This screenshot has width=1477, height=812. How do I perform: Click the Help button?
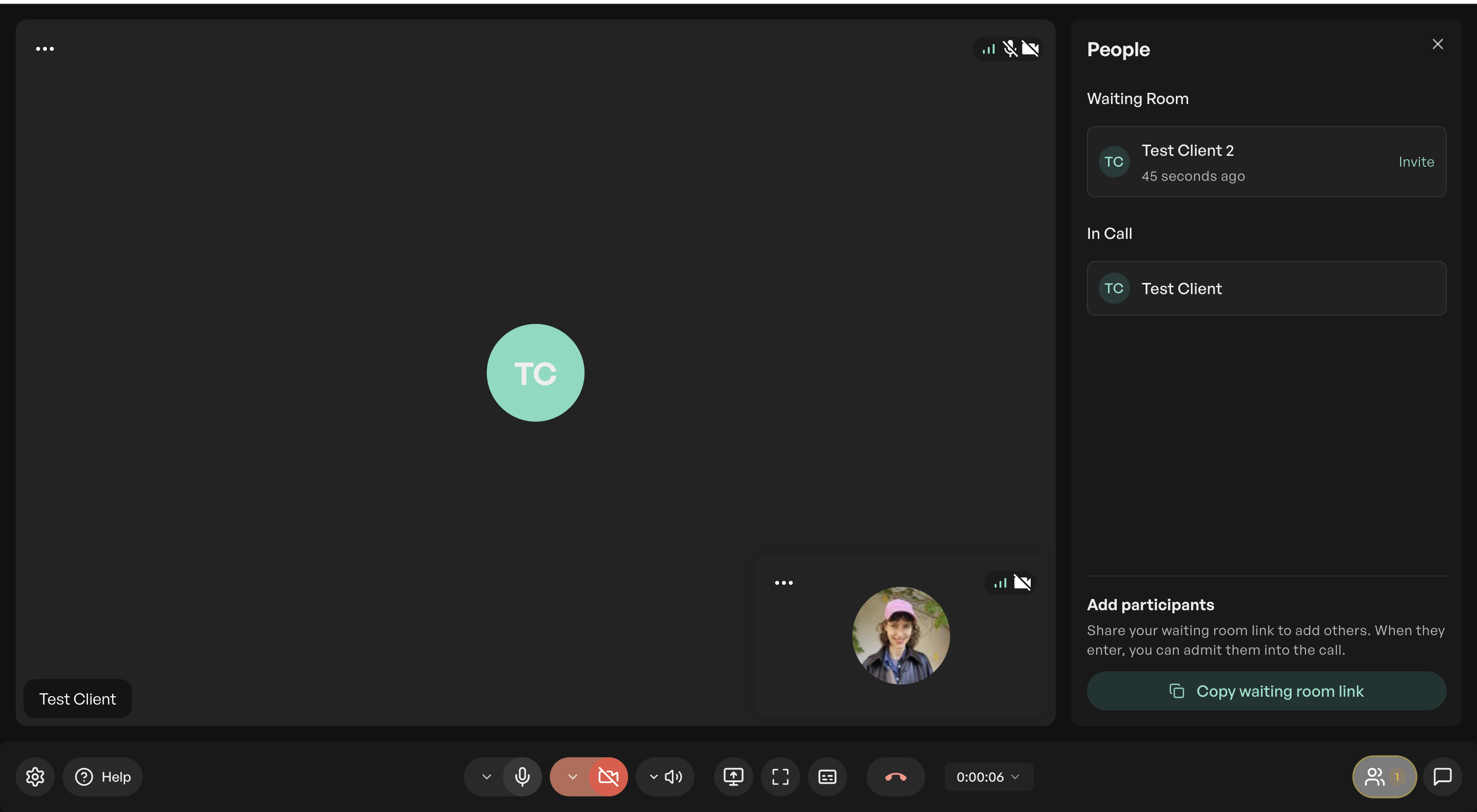[x=103, y=777]
